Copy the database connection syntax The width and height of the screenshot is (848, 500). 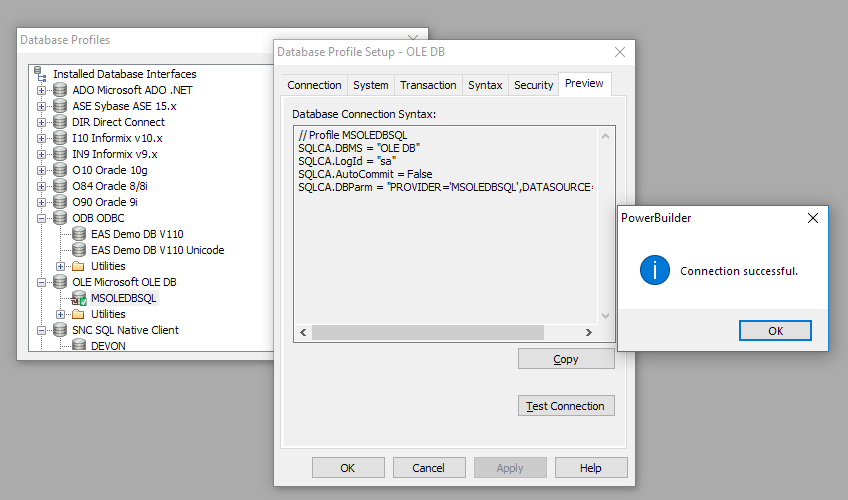click(566, 359)
